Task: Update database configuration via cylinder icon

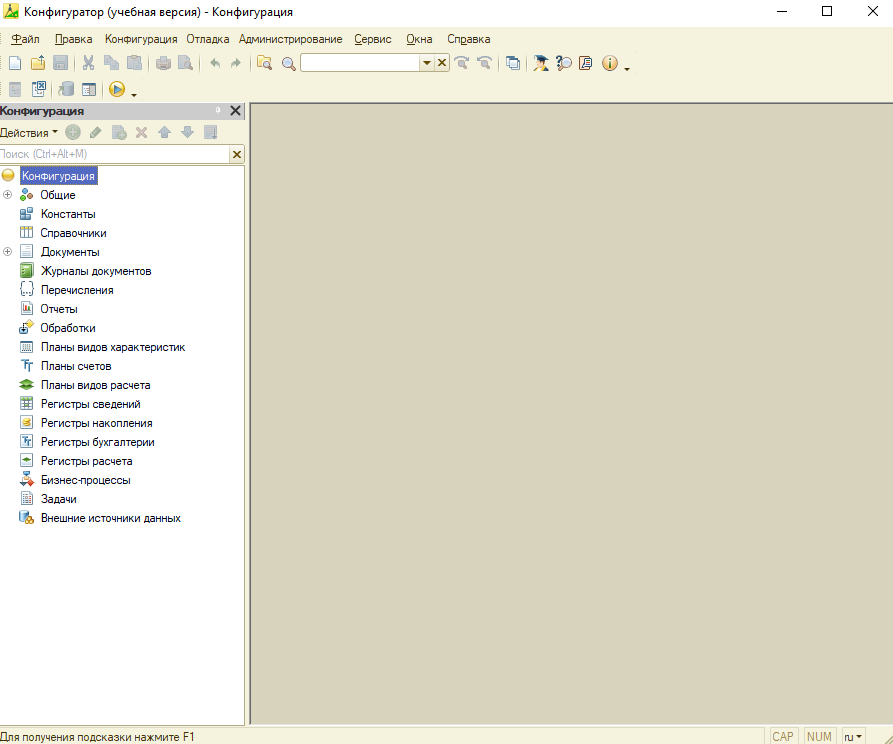Action: point(67,89)
